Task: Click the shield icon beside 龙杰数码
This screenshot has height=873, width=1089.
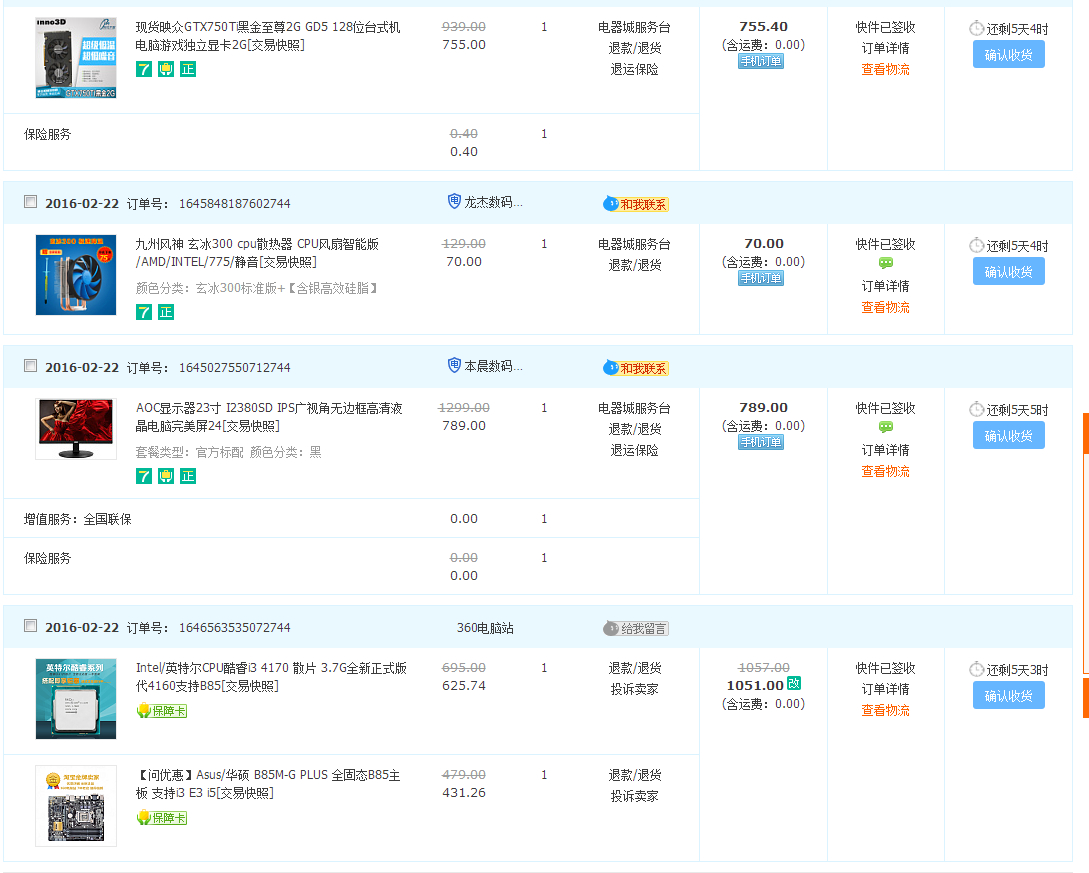Action: [454, 202]
